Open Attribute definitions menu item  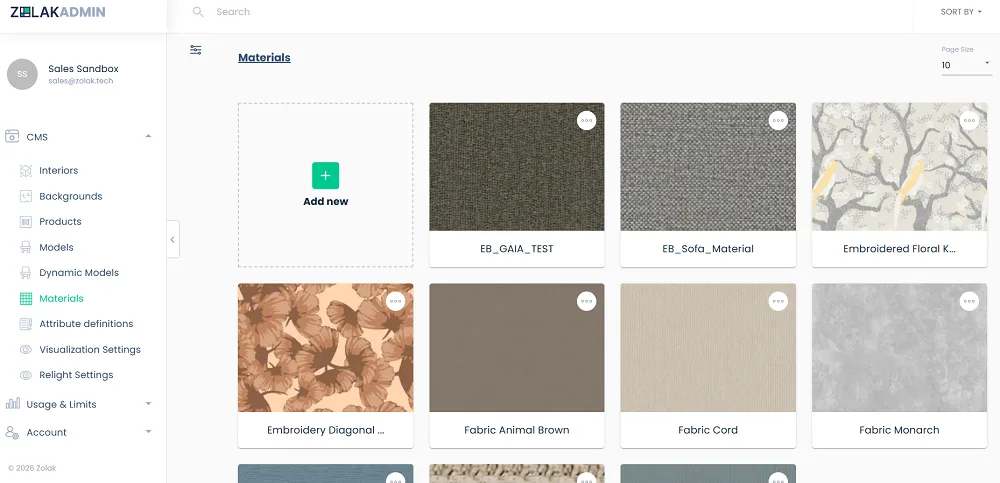pos(86,324)
